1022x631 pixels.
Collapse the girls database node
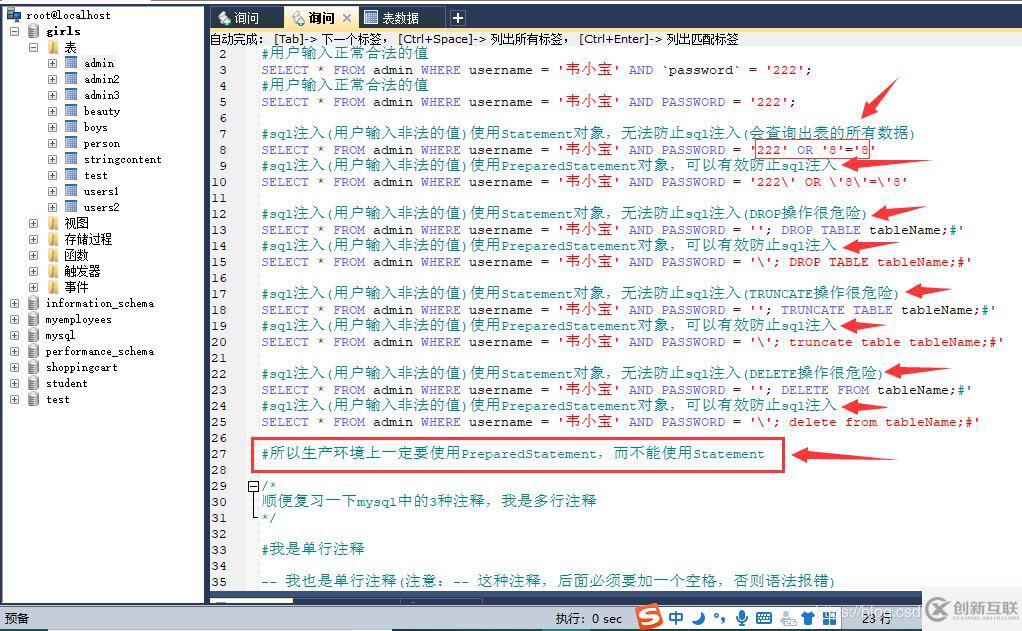point(14,31)
